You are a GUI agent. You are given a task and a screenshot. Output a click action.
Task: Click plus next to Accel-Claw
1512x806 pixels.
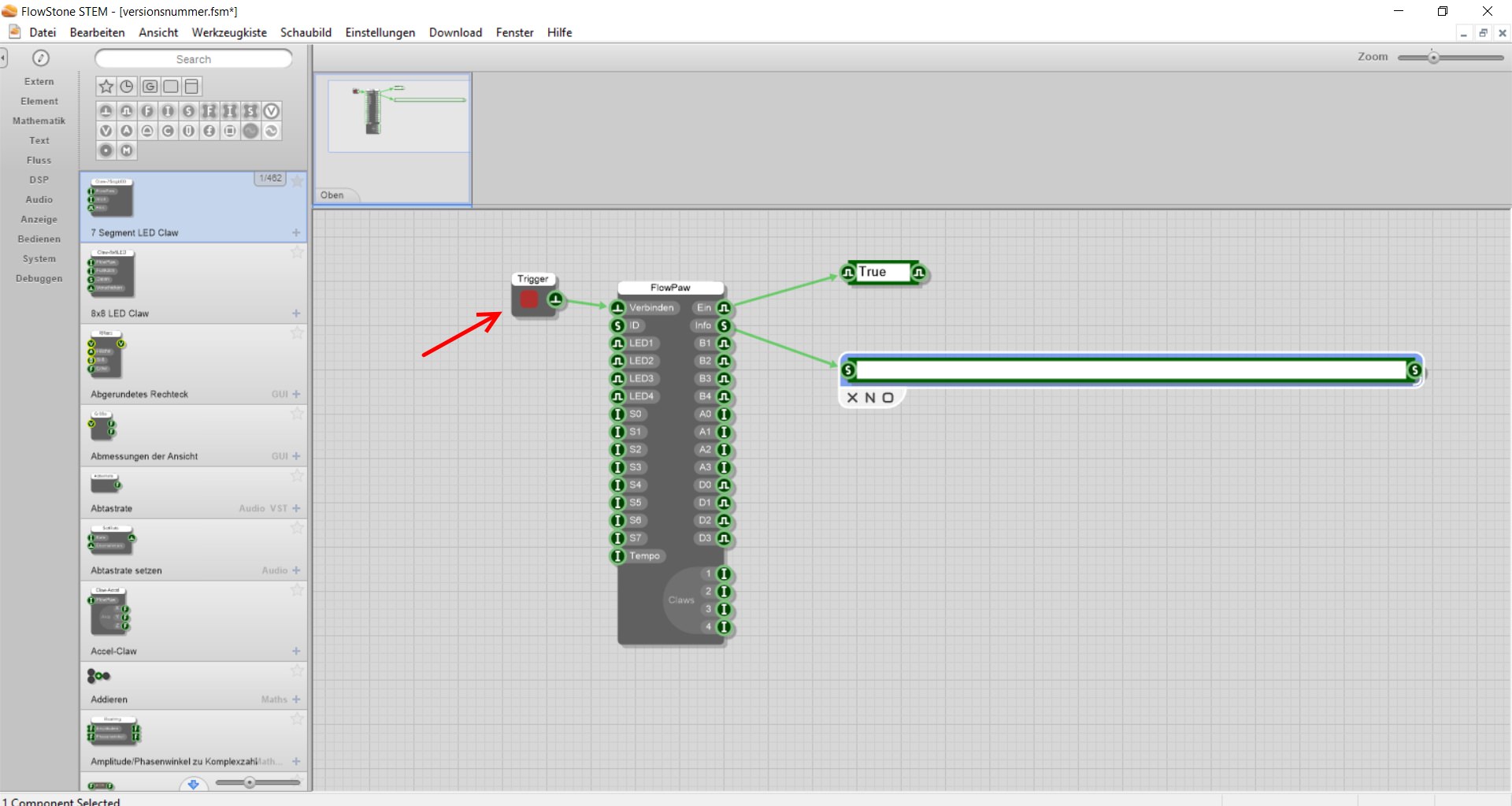tap(296, 652)
